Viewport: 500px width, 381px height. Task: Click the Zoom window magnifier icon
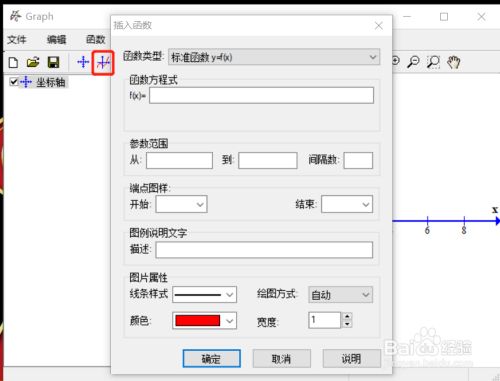click(433, 62)
